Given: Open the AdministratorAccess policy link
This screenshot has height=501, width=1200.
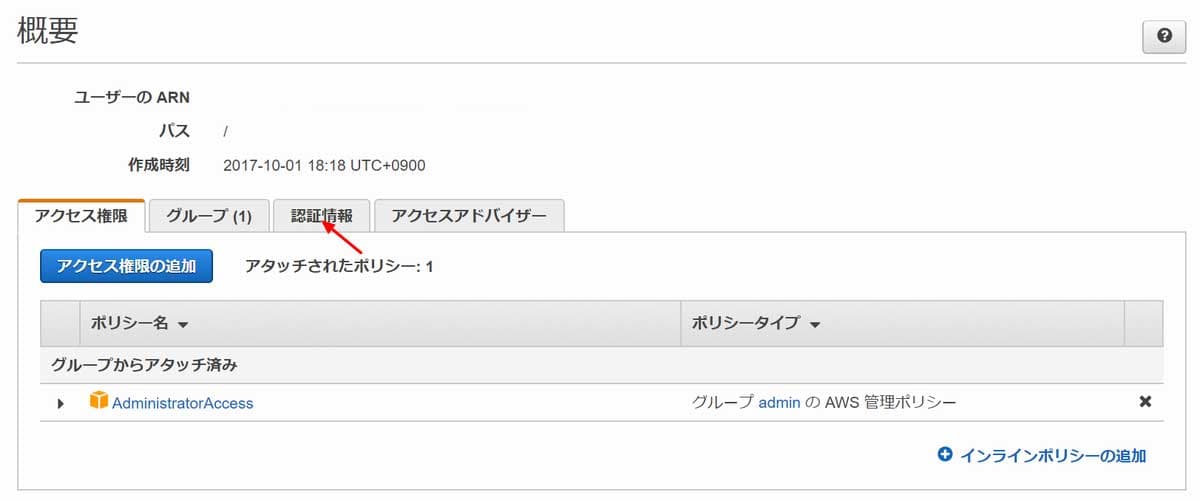Looking at the screenshot, I should pos(182,403).
